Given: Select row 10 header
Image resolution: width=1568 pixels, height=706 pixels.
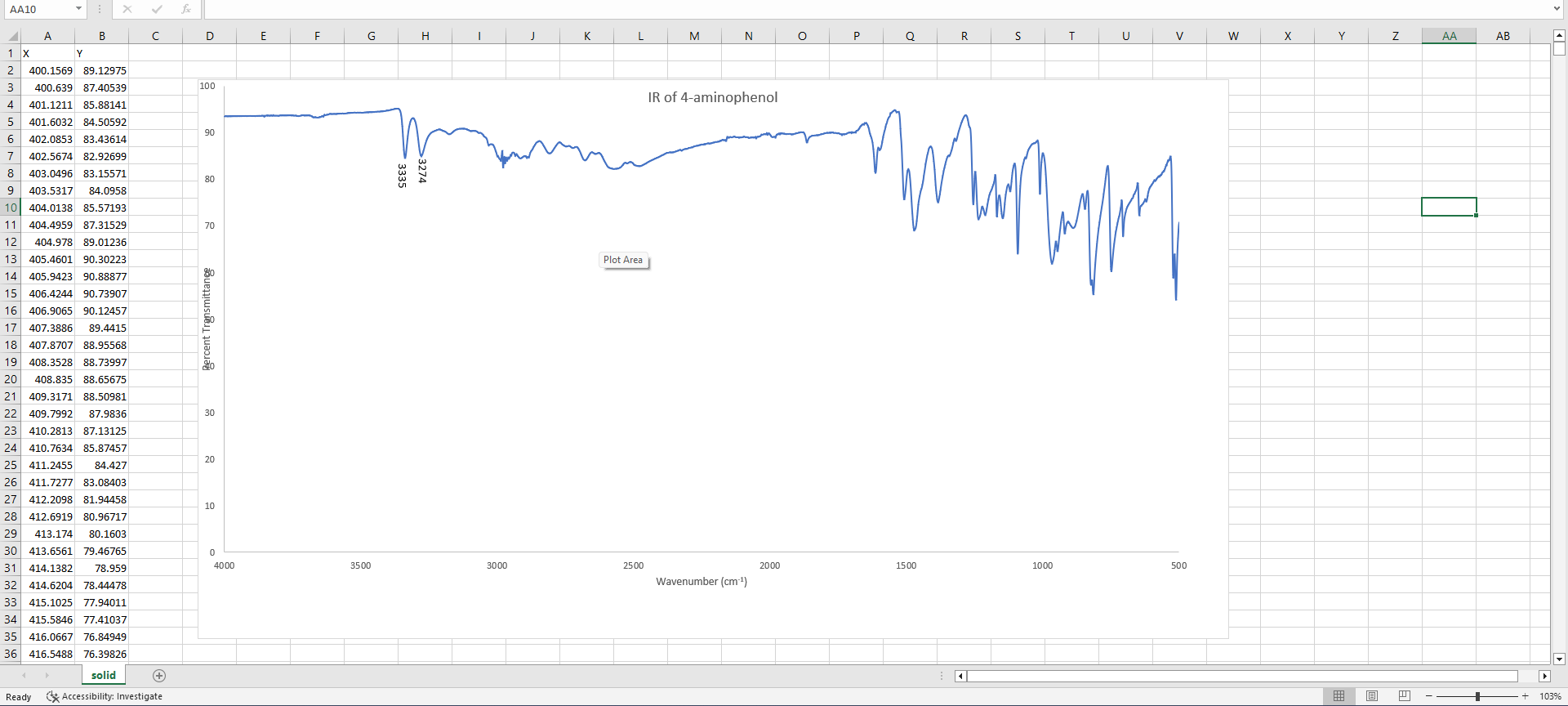Looking at the screenshot, I should pos(11,208).
